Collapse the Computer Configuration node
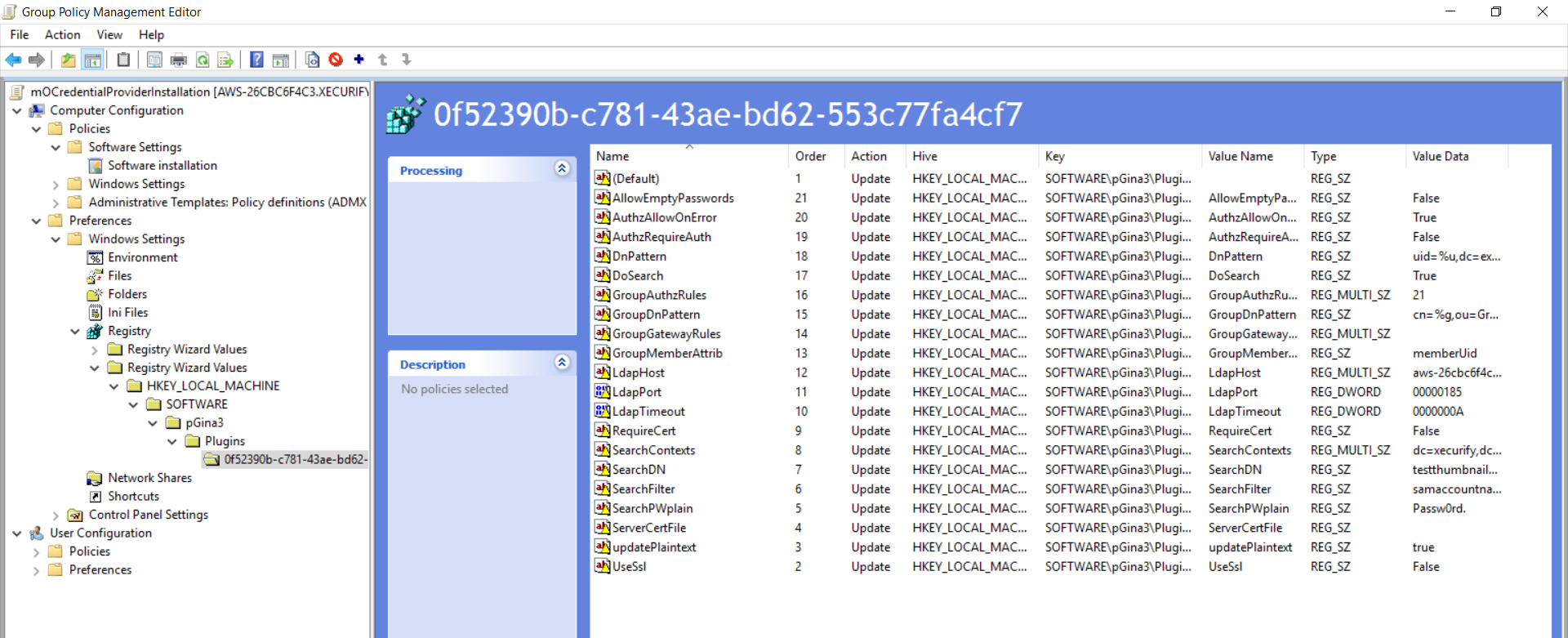 (x=17, y=110)
